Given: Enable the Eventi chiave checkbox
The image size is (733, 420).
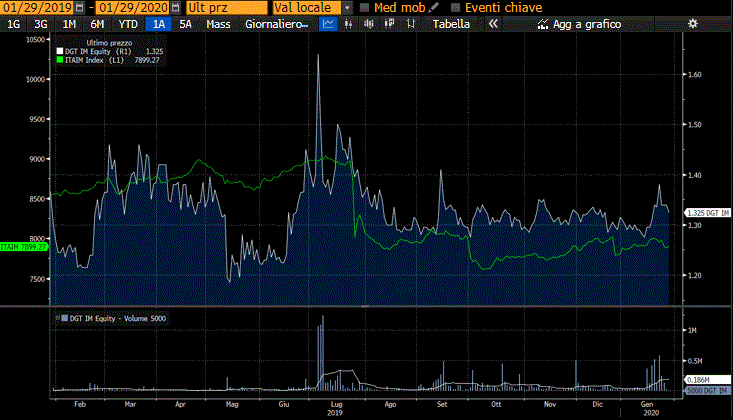Looking at the screenshot, I should point(454,8).
